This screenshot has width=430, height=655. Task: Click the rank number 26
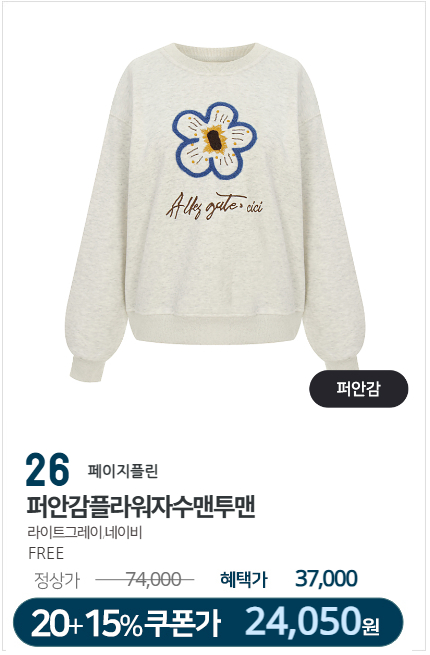47,470
